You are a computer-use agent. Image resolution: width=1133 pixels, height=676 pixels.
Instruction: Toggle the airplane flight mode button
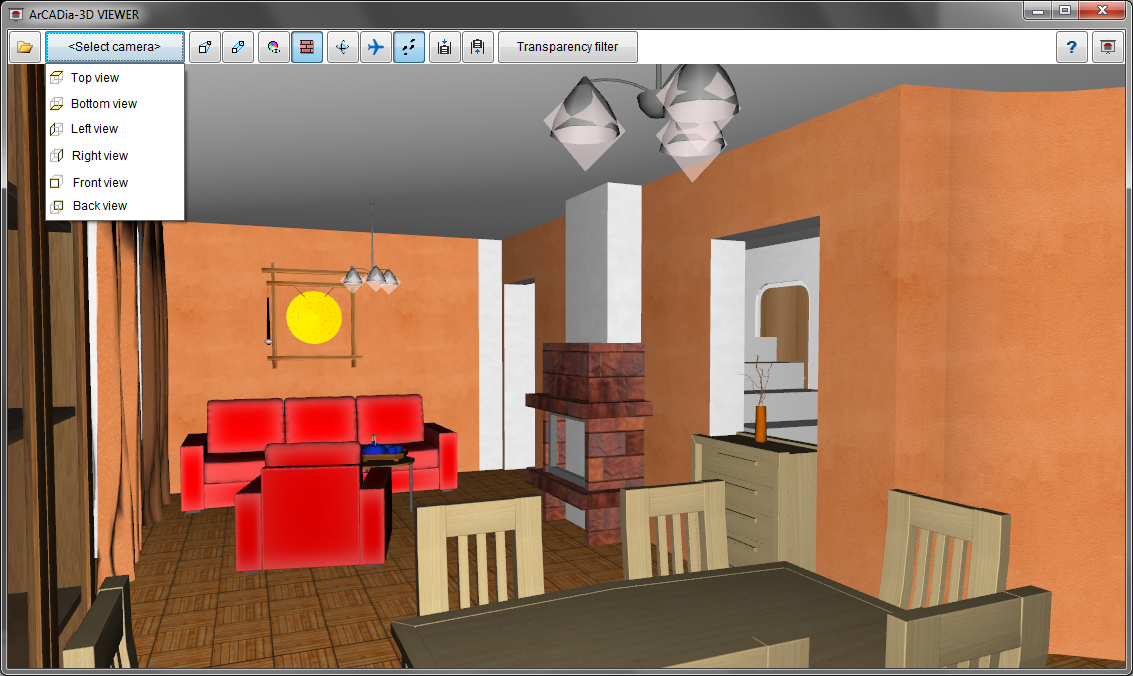coord(376,47)
